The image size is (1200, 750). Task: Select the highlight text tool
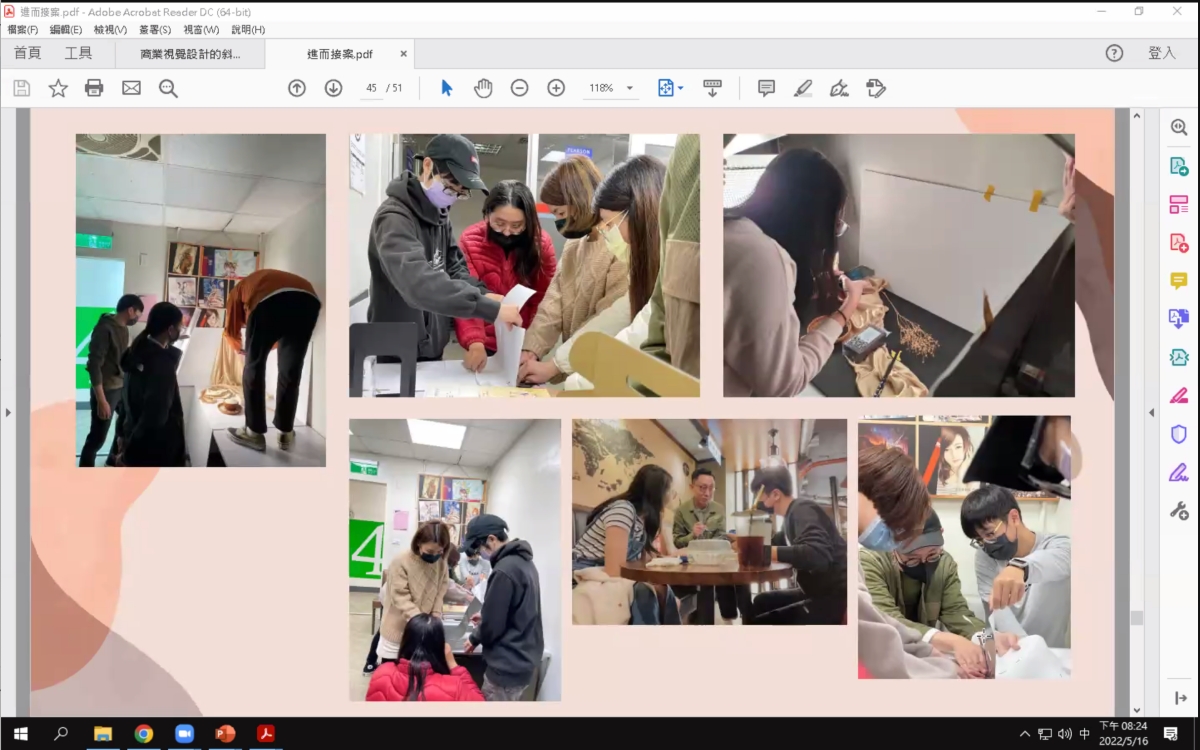[x=802, y=88]
